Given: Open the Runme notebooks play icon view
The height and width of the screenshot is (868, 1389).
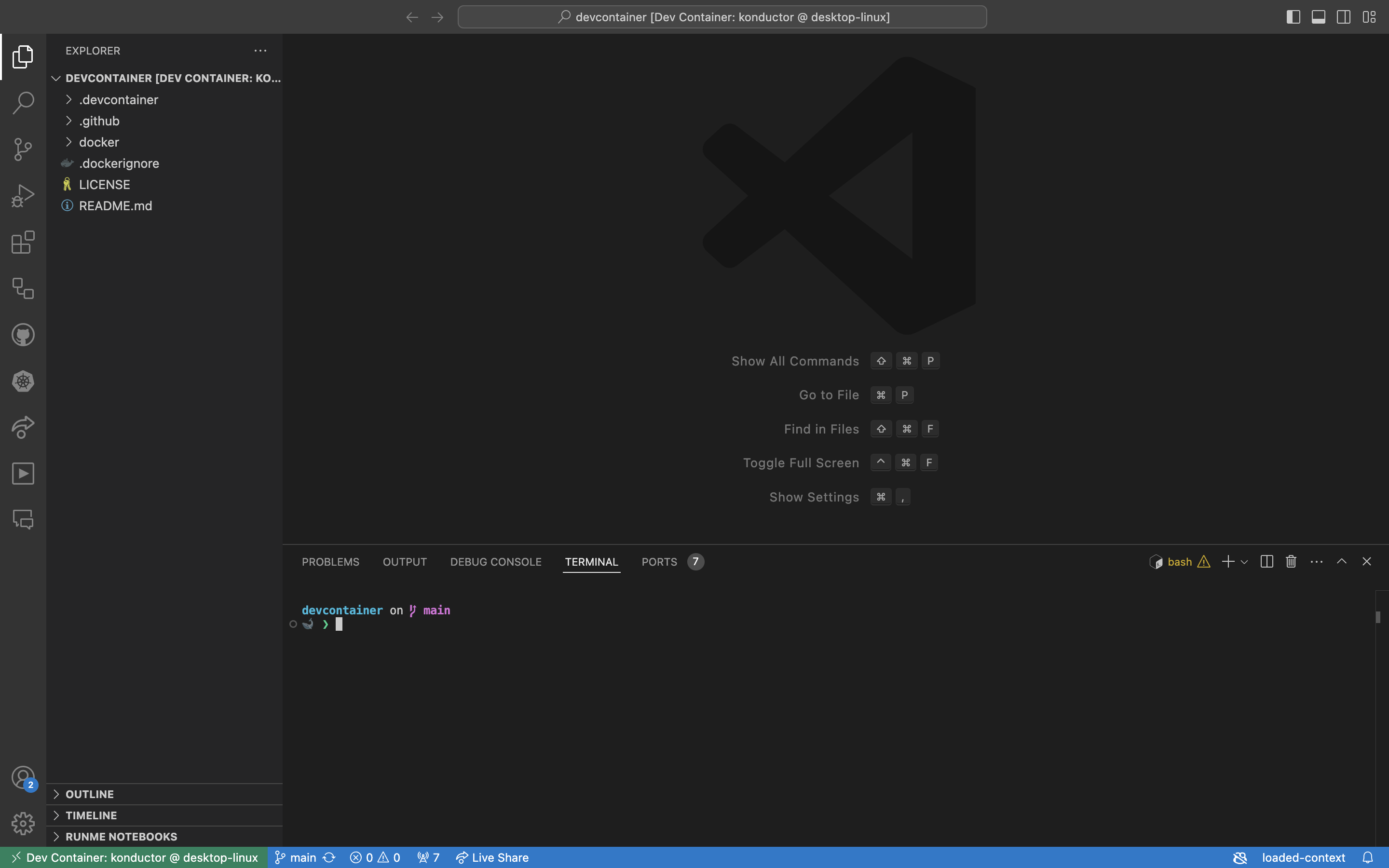Looking at the screenshot, I should coord(23,474).
